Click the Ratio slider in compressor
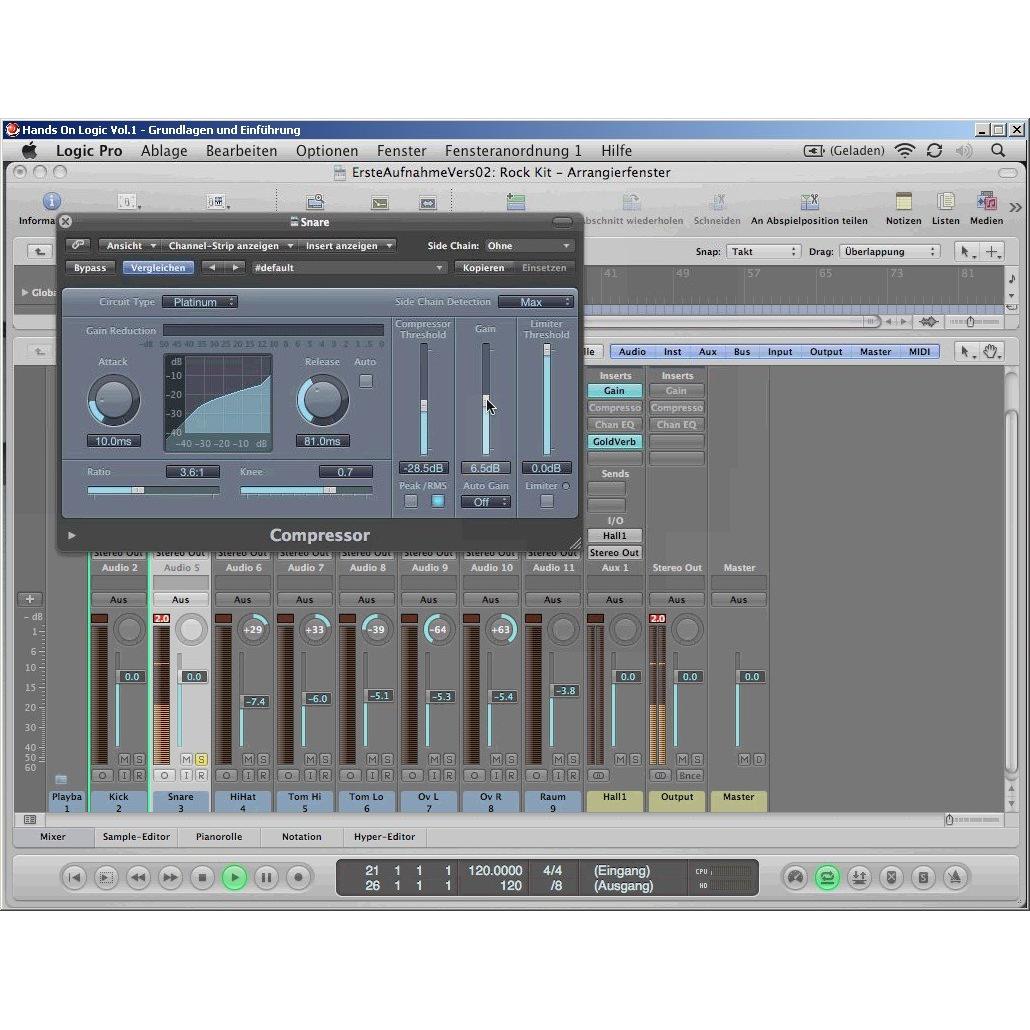The width and height of the screenshot is (1030, 1030). click(153, 490)
